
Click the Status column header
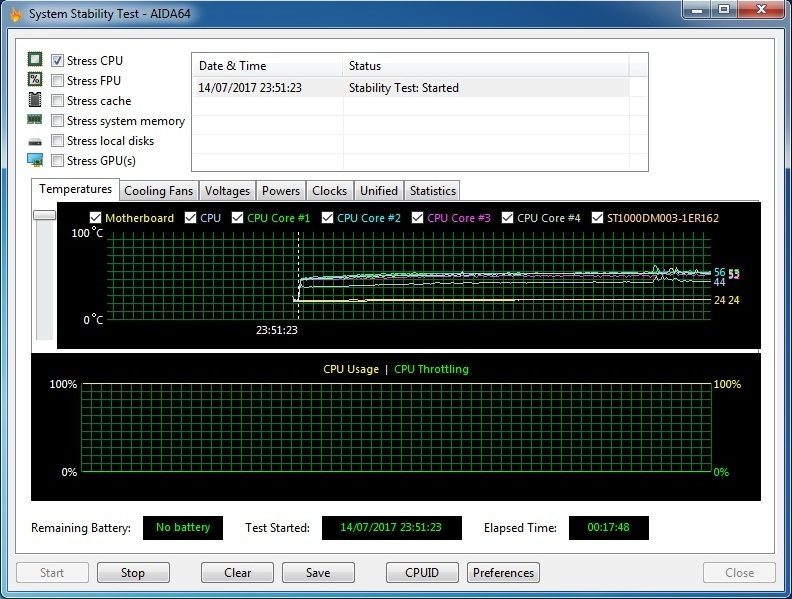pos(486,66)
